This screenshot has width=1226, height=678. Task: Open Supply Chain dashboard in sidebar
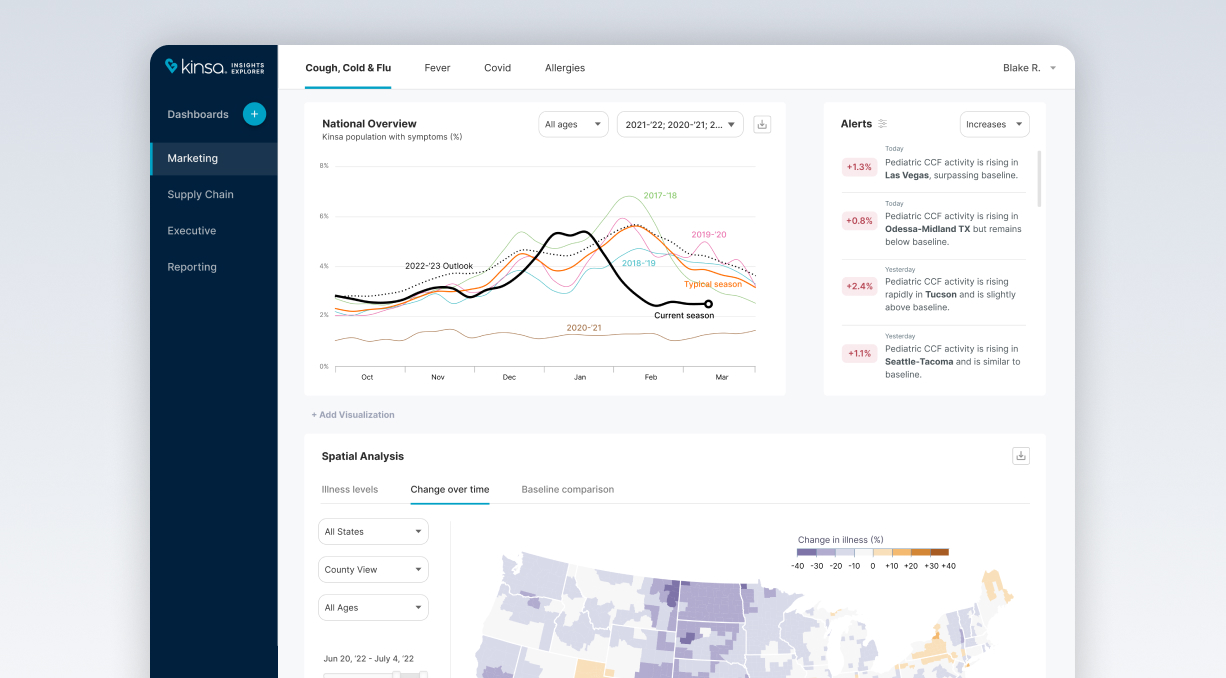[x=200, y=195]
